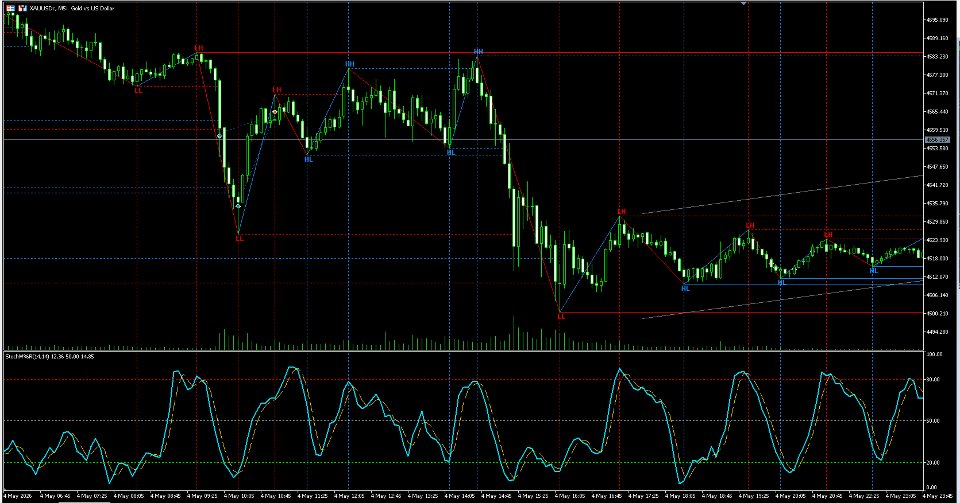Click the blue grid icon beside chart title

(x=10, y=8)
